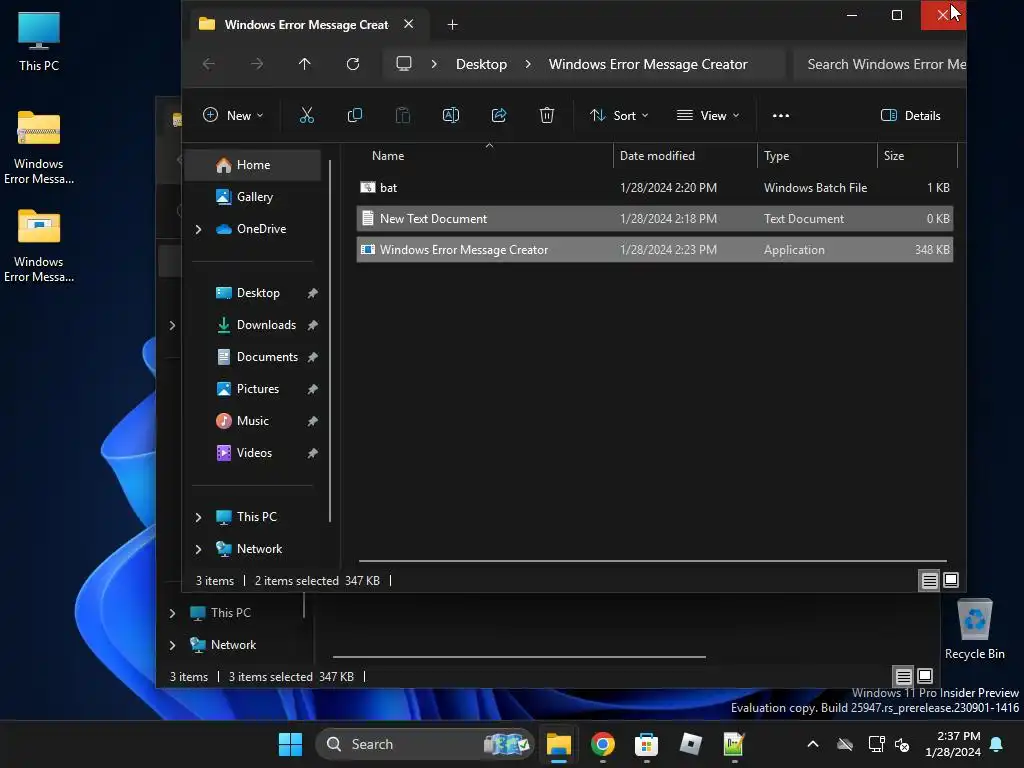
Task: Open the View dropdown menu
Action: coord(708,116)
